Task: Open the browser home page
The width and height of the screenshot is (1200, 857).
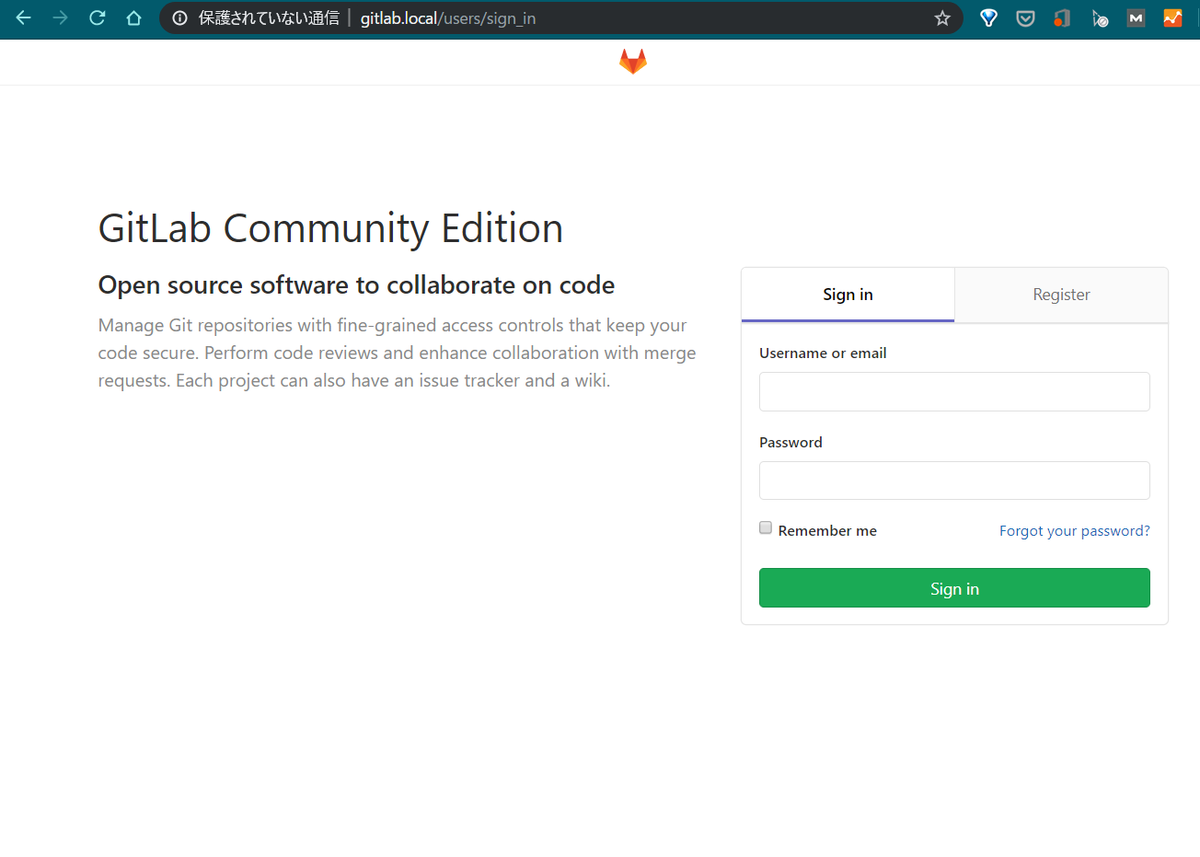Action: [134, 18]
